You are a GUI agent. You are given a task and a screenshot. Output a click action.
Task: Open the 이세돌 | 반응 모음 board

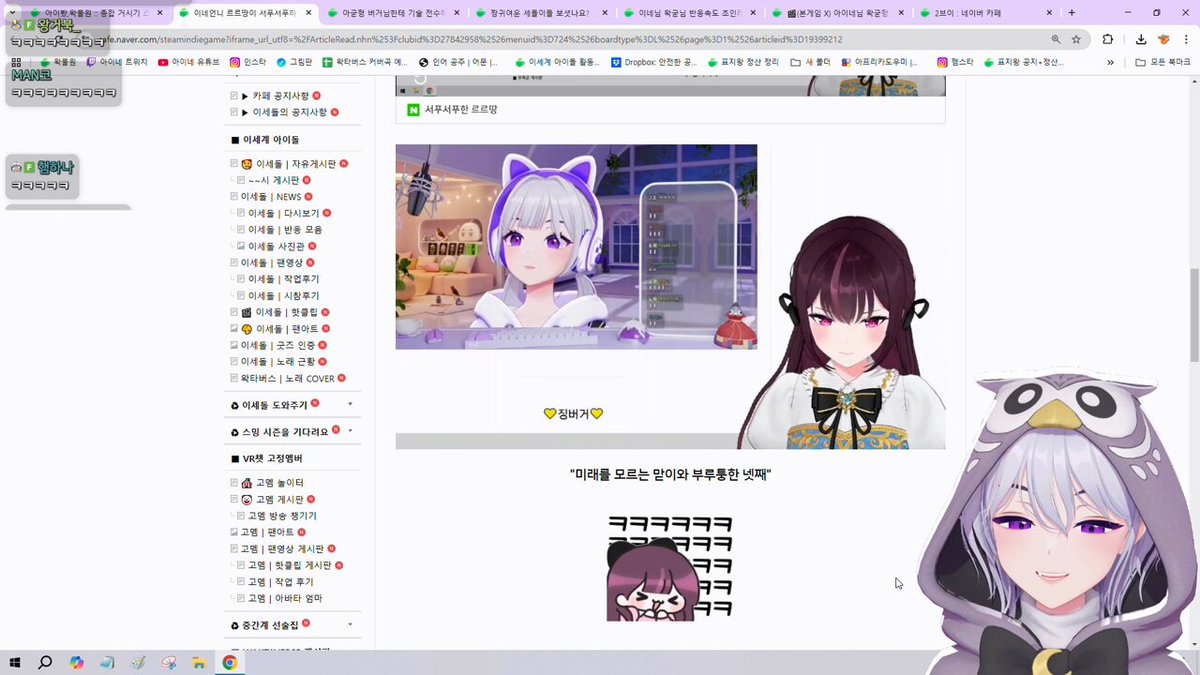285,230
